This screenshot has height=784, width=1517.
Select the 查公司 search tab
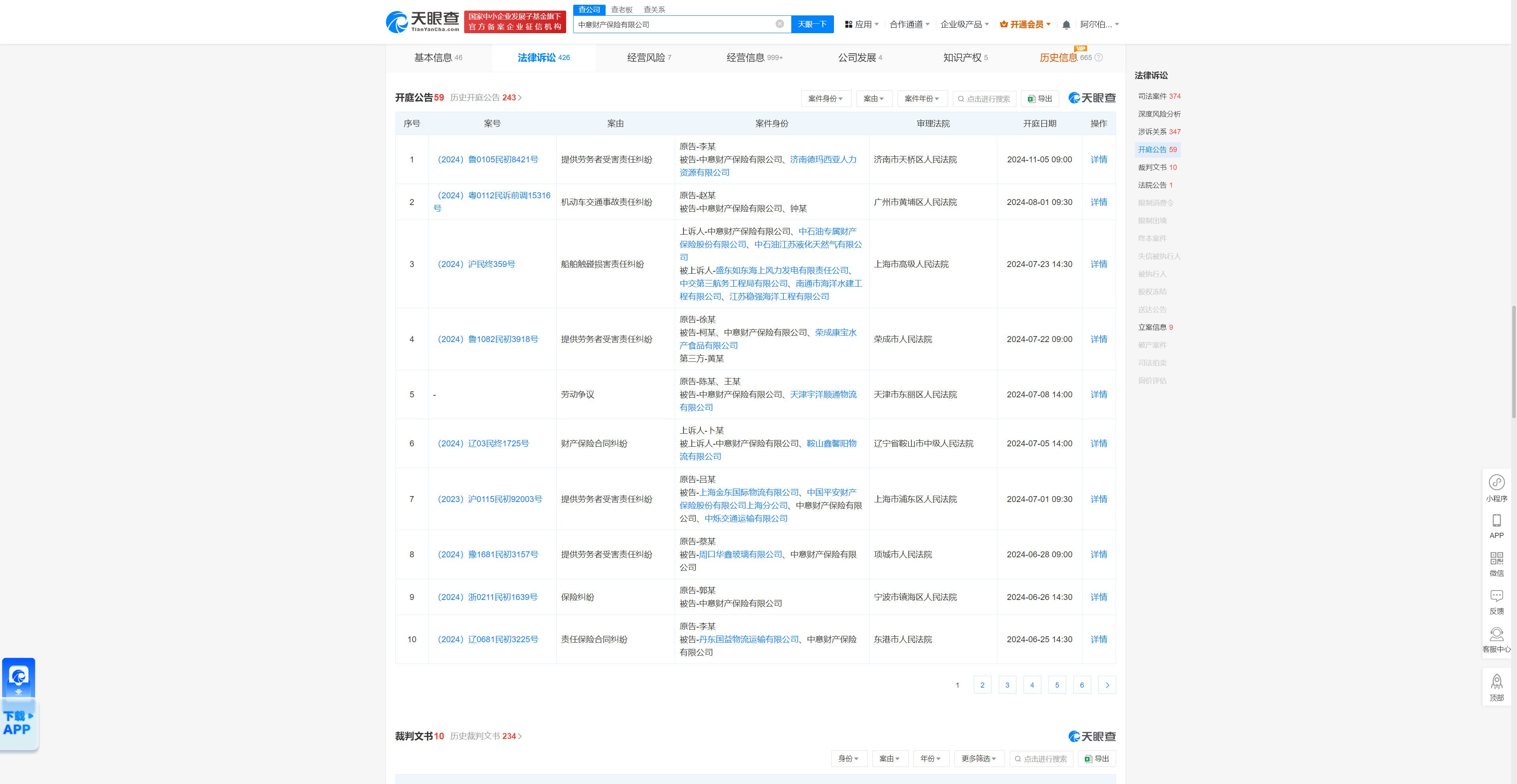coord(589,9)
